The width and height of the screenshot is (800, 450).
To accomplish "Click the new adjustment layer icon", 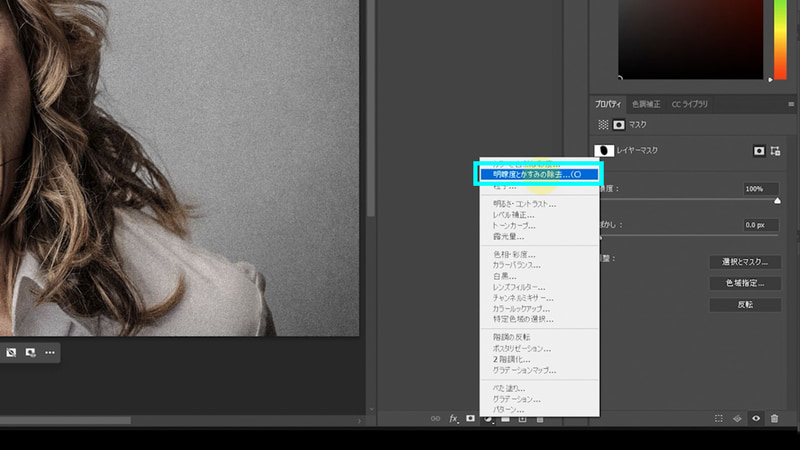I will tap(488, 419).
